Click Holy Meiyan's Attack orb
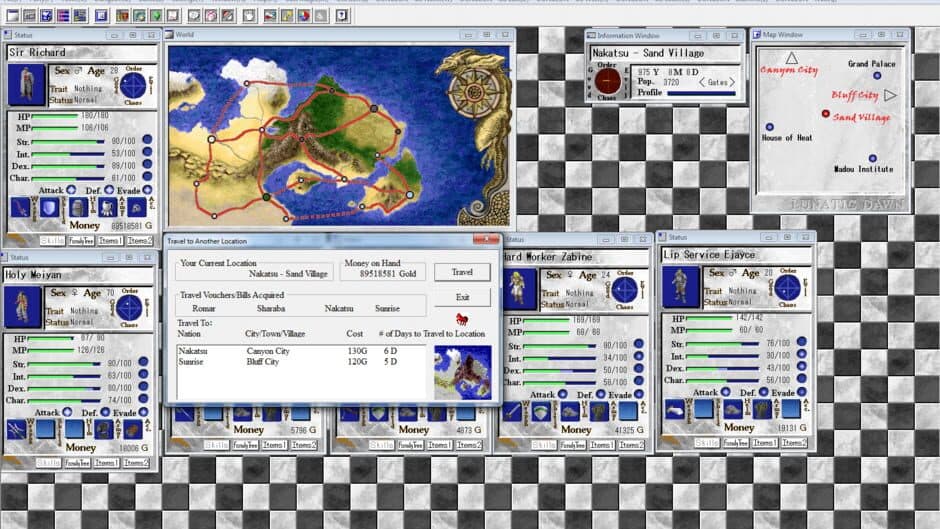Viewport: 940px width, 529px height. point(67,412)
